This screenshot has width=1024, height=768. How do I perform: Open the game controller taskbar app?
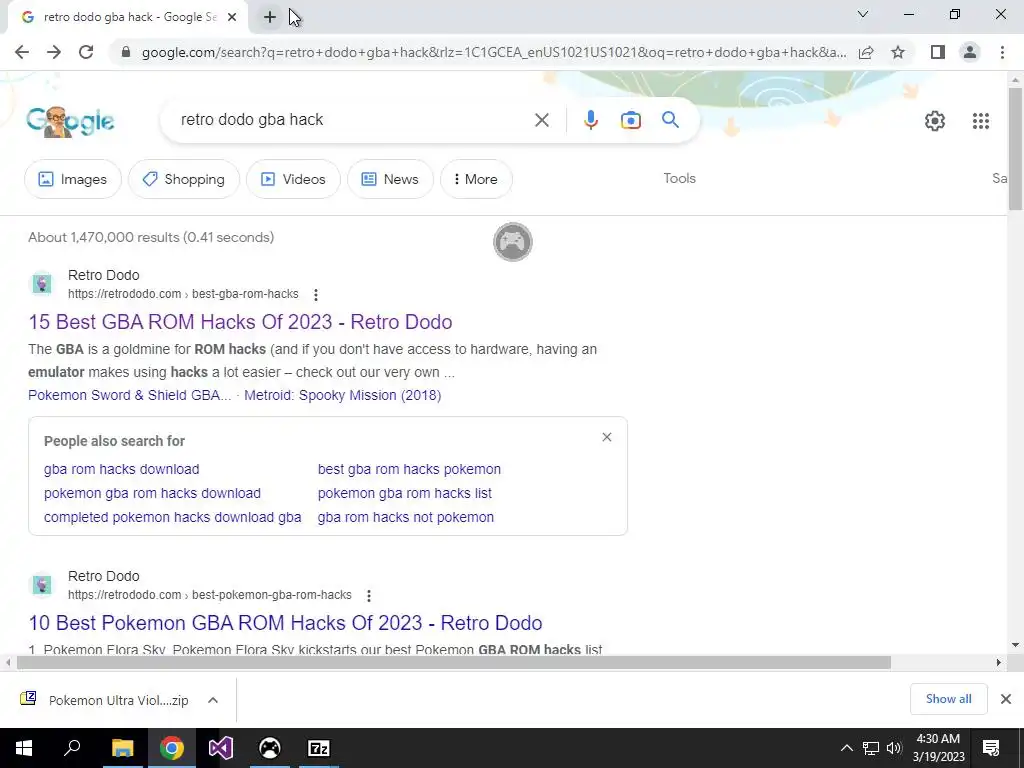(x=270, y=748)
